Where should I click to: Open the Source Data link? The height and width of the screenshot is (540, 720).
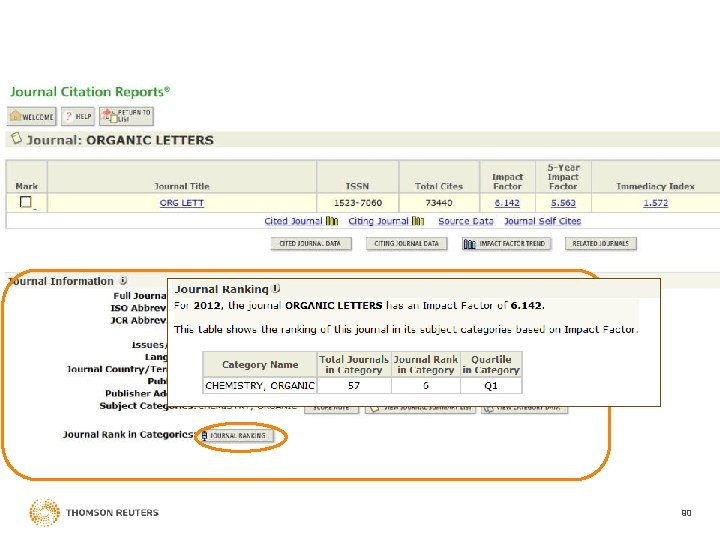point(466,221)
